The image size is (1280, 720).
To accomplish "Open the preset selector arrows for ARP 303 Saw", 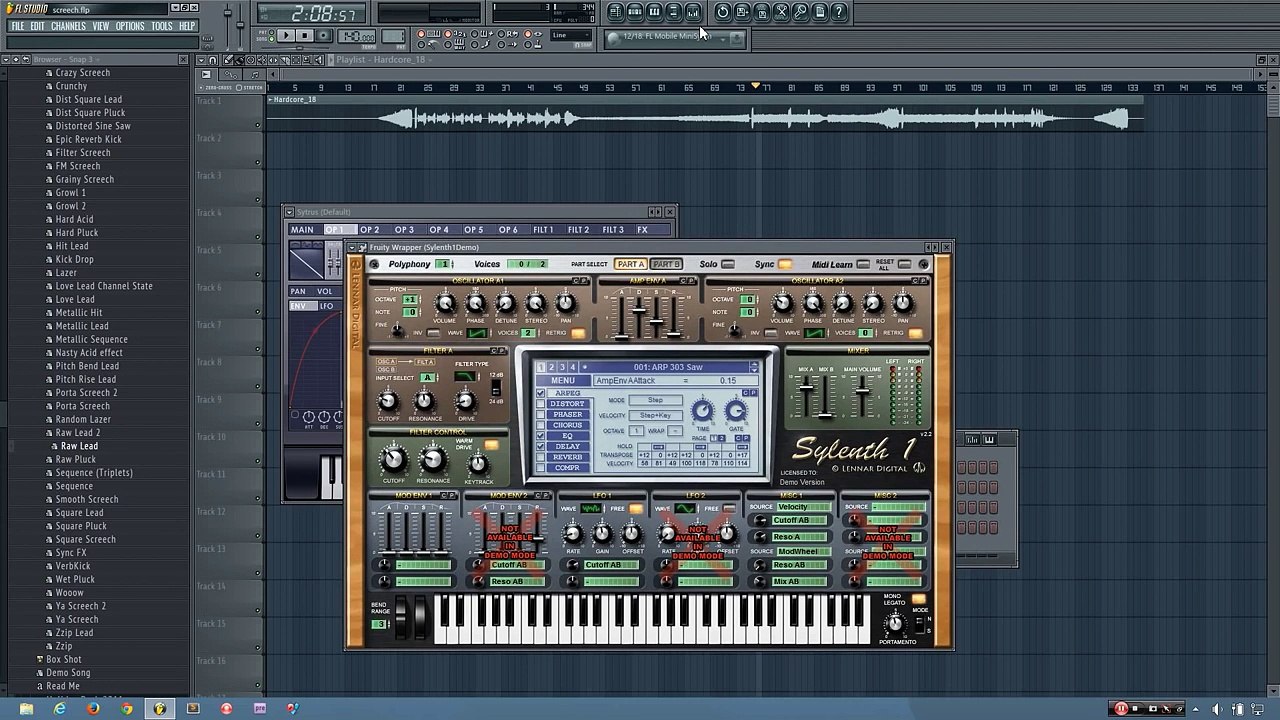I will [754, 367].
